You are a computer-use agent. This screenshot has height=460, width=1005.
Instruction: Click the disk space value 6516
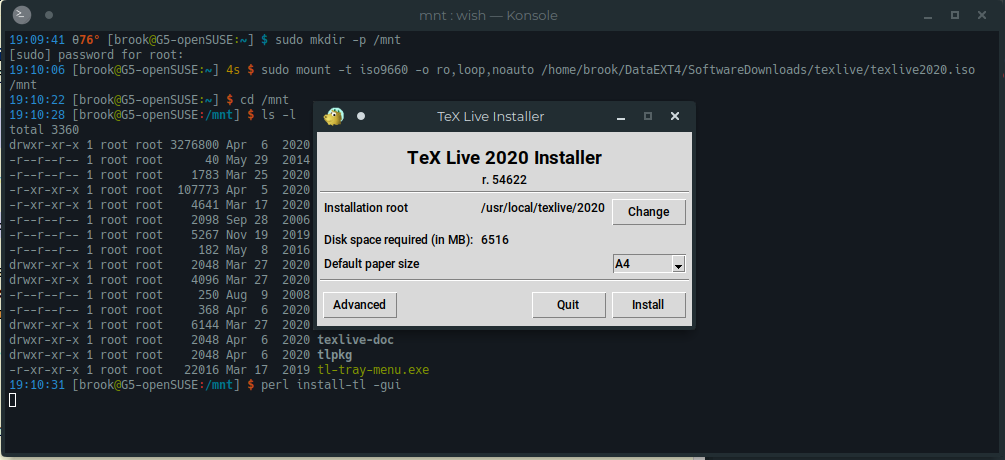click(x=495, y=240)
